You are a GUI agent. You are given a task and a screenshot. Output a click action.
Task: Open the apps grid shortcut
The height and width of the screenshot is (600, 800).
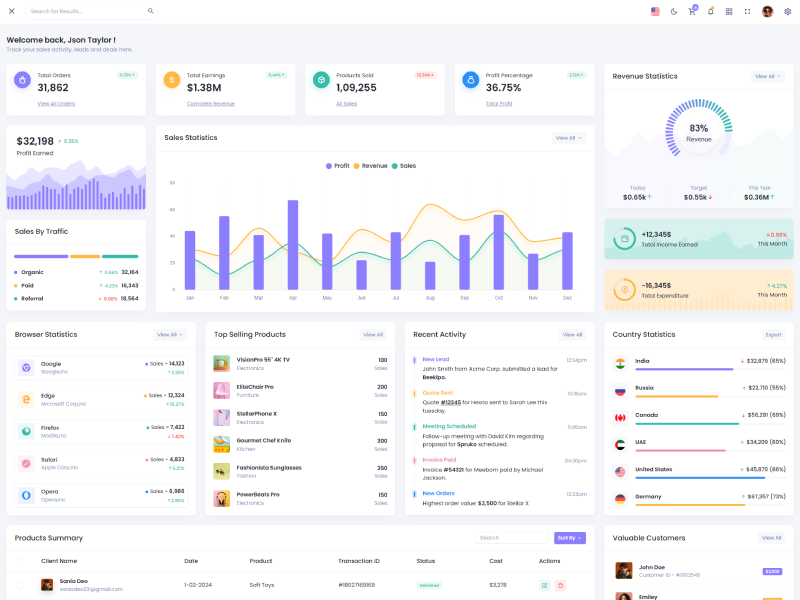[x=729, y=11]
